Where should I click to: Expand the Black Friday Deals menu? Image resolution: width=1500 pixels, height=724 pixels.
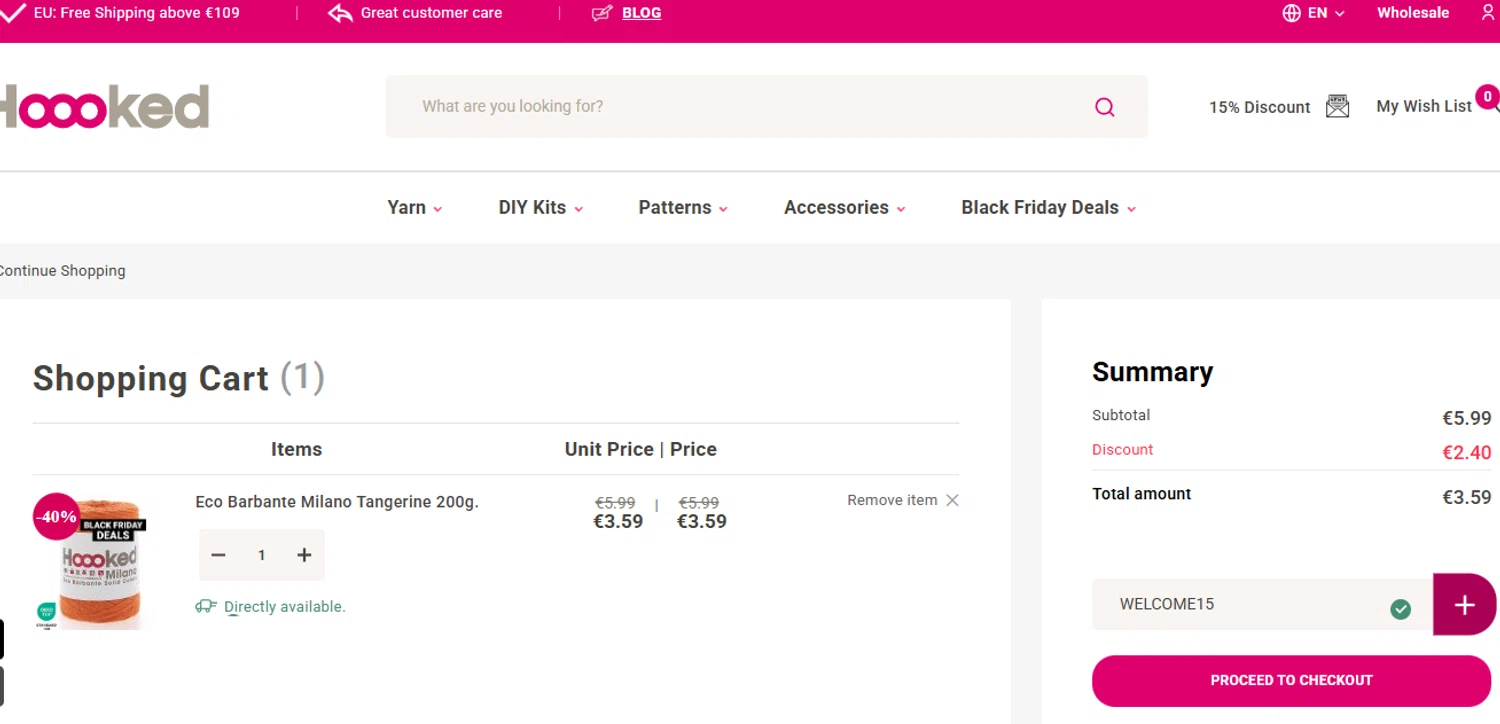[1049, 208]
